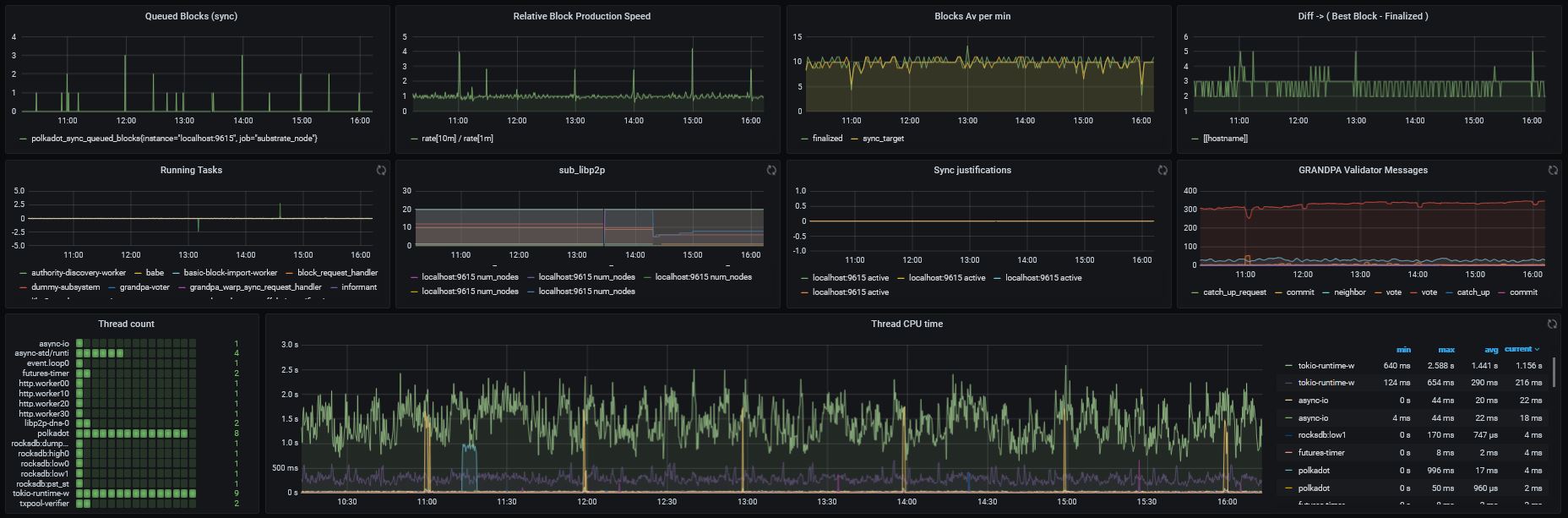Toggle the catch_up_request series visibility
Viewport: 1568px width, 518px height.
tap(1233, 292)
